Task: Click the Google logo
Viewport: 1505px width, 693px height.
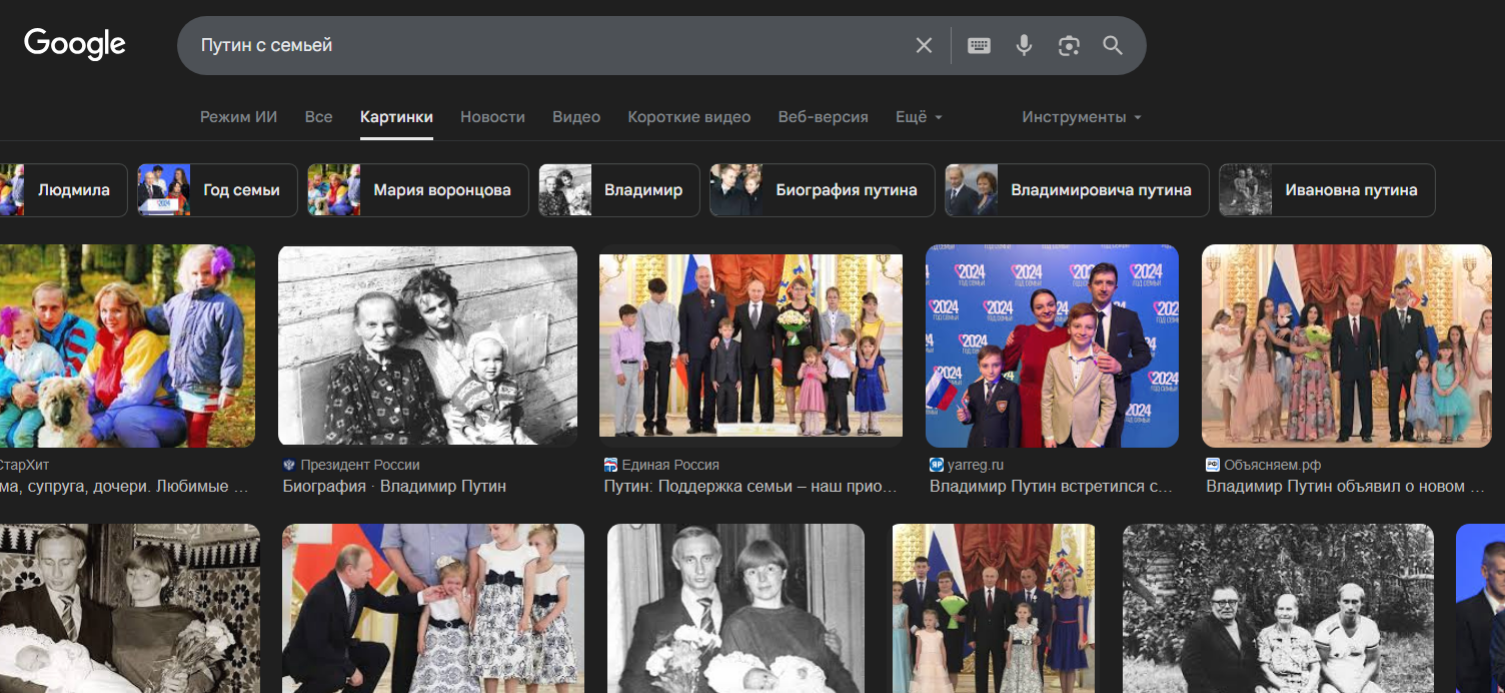Action: (x=75, y=44)
